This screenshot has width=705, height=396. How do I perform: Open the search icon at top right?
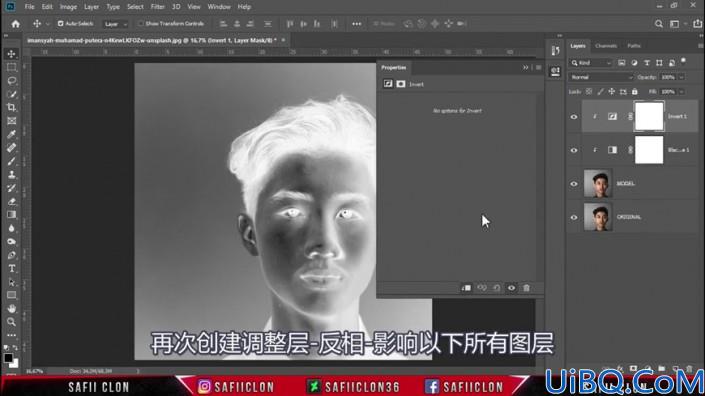coord(659,24)
